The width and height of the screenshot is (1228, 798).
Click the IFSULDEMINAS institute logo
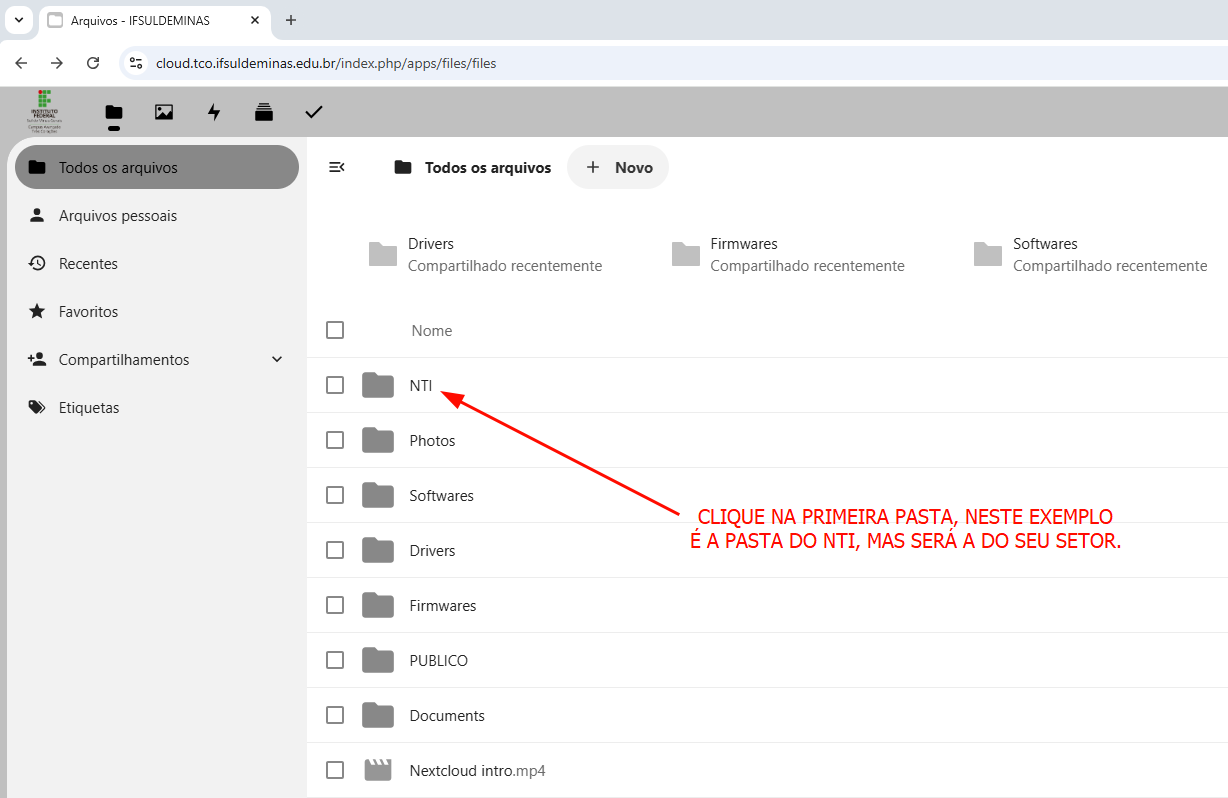click(x=44, y=111)
